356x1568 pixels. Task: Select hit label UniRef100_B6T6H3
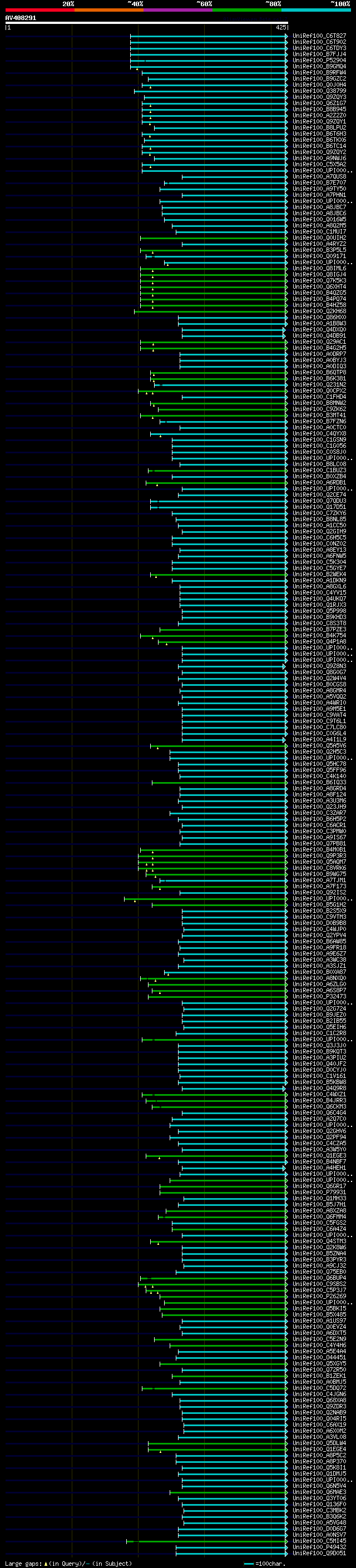(319, 134)
